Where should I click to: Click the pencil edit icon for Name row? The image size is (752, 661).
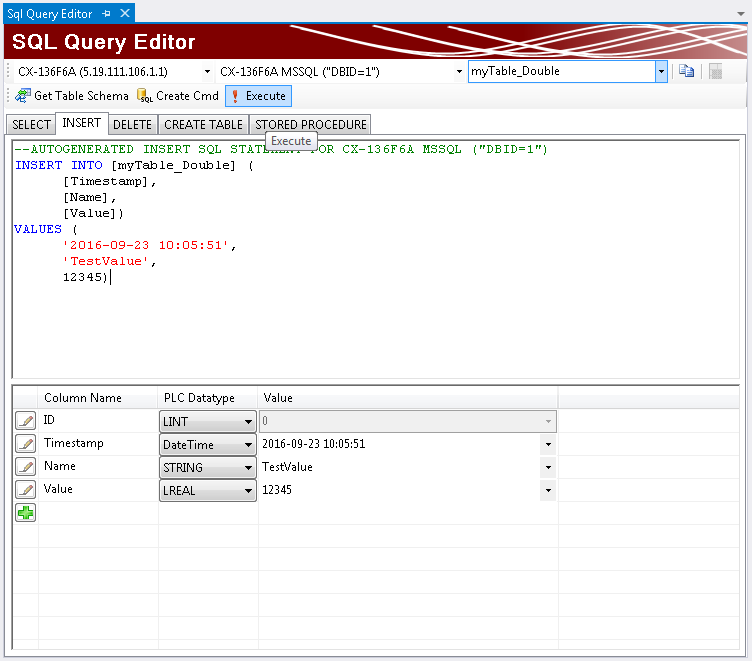pos(25,467)
